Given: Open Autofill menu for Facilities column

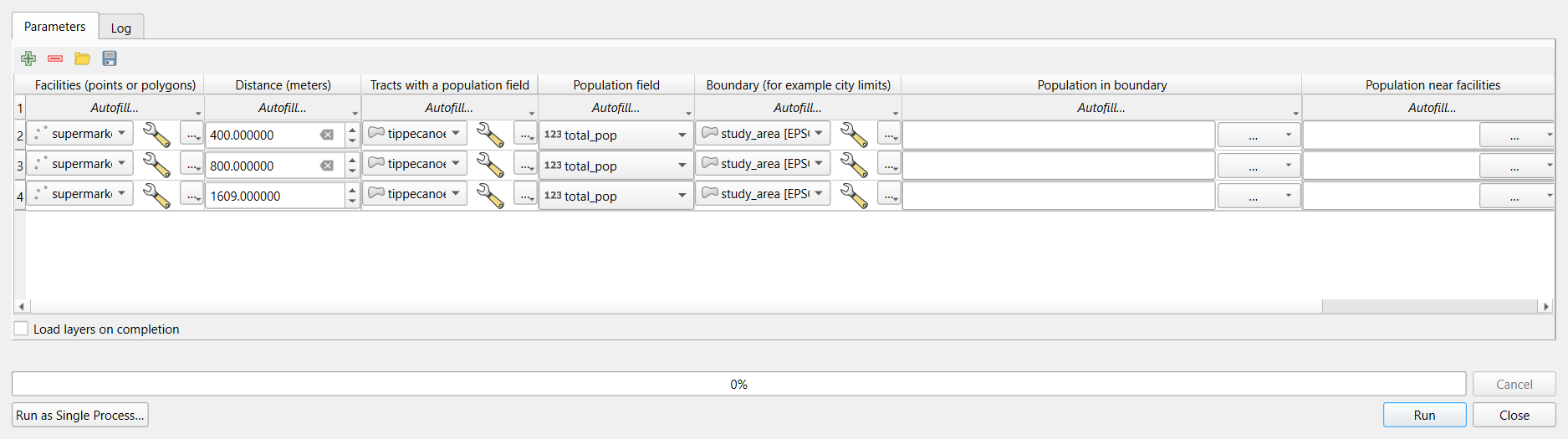Looking at the screenshot, I should [x=115, y=108].
